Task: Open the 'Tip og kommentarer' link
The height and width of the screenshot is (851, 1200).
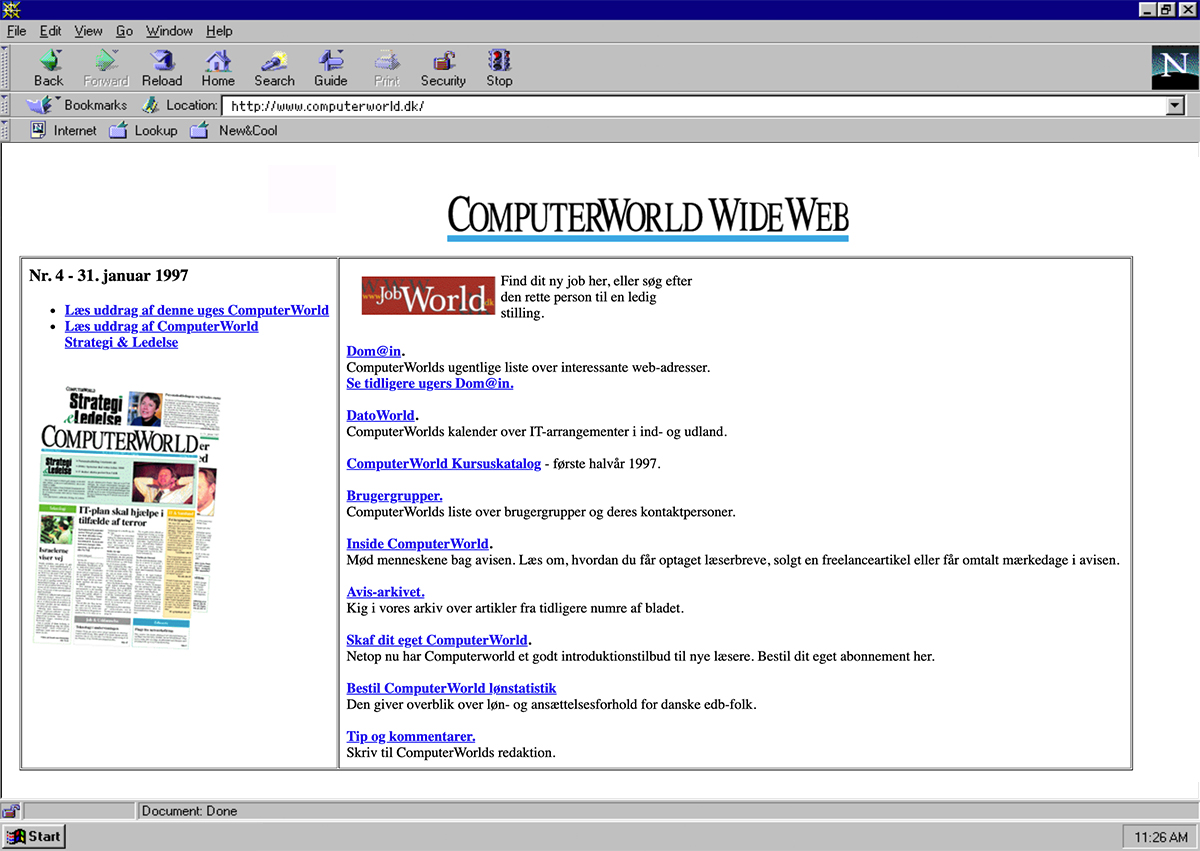Action: (411, 736)
